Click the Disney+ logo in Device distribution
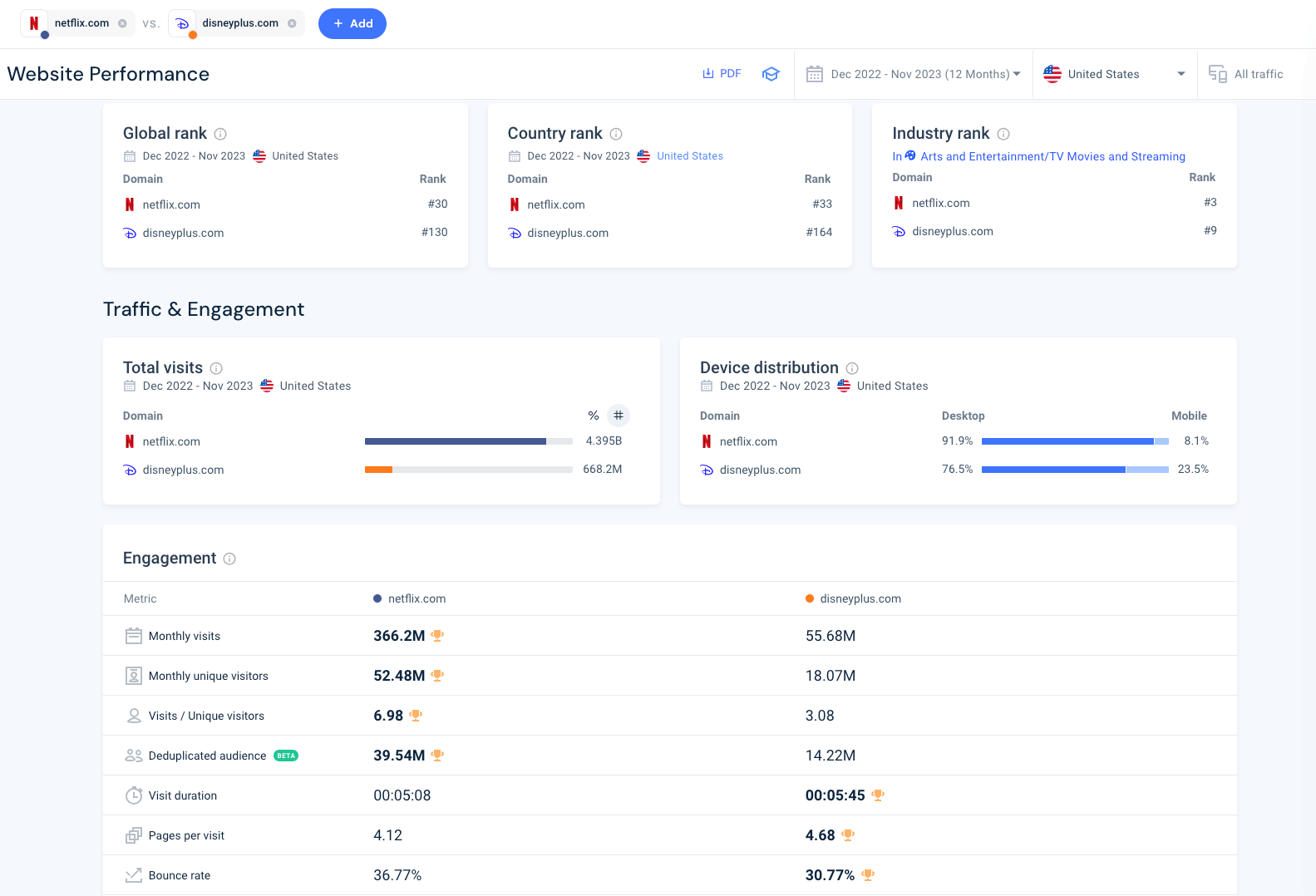The image size is (1316, 896). click(707, 470)
